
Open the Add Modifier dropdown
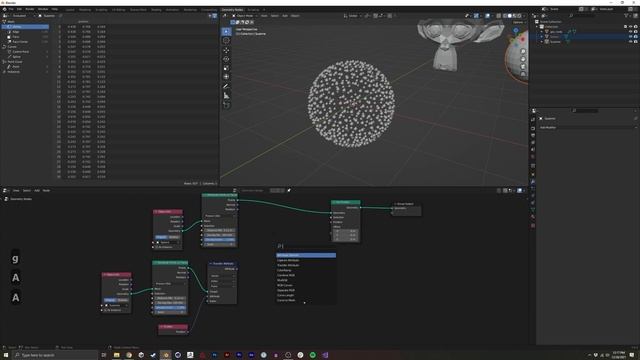[x=587, y=127]
